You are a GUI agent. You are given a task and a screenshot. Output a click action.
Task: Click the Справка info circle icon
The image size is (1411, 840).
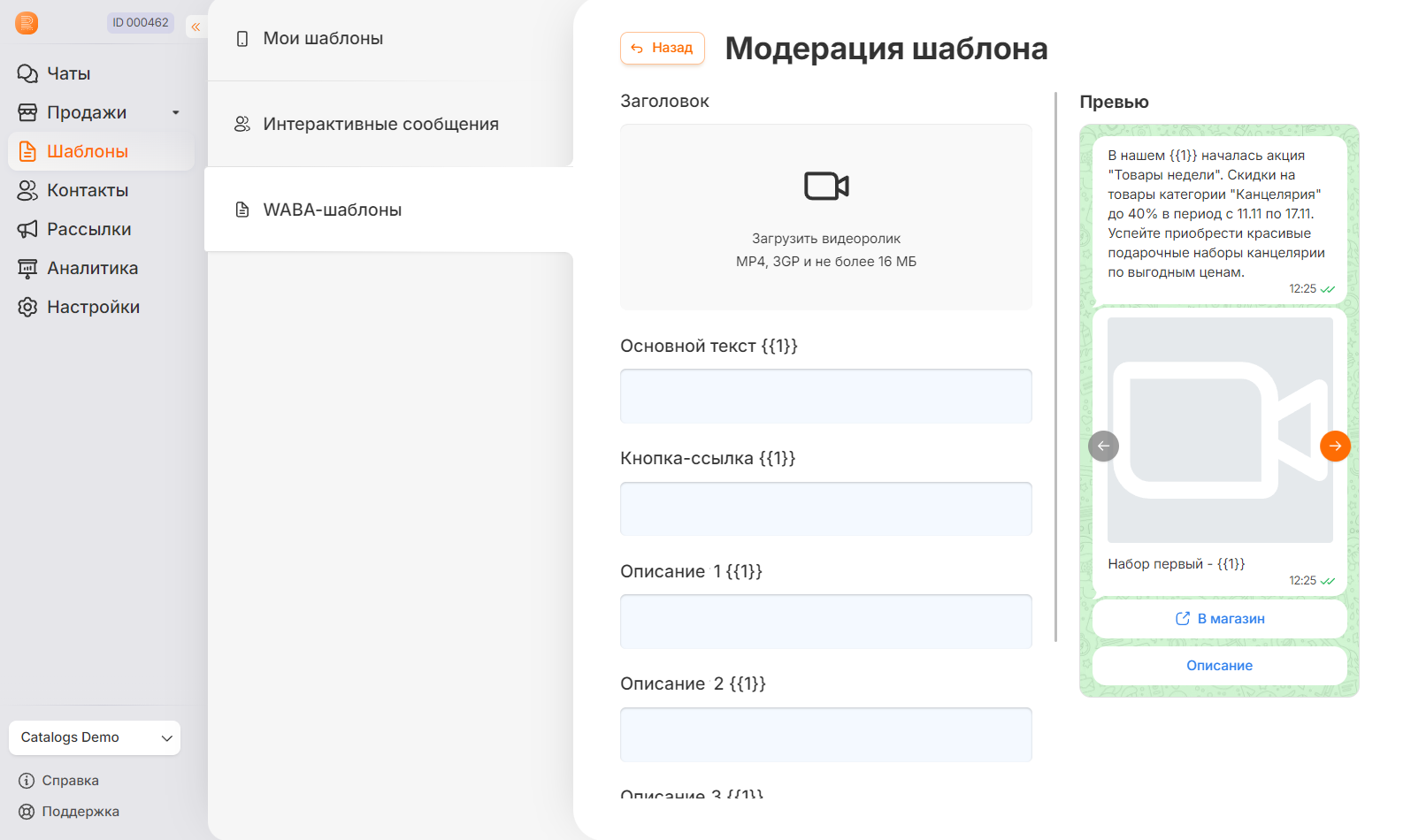[x=27, y=781]
